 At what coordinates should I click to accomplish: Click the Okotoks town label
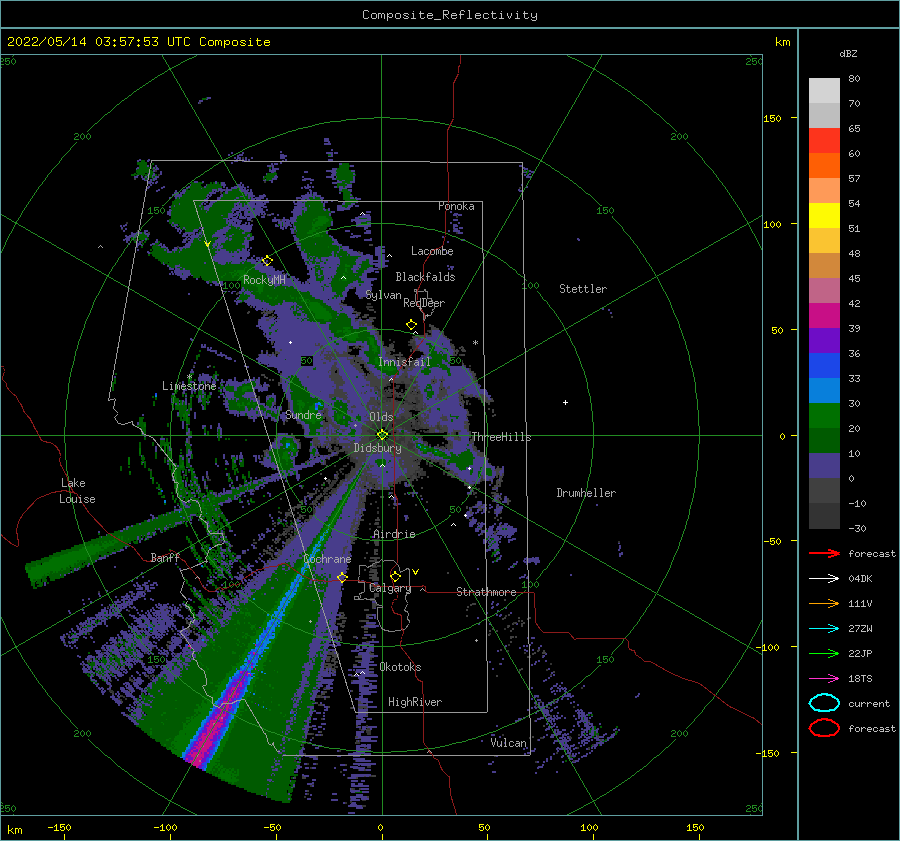[x=400, y=667]
